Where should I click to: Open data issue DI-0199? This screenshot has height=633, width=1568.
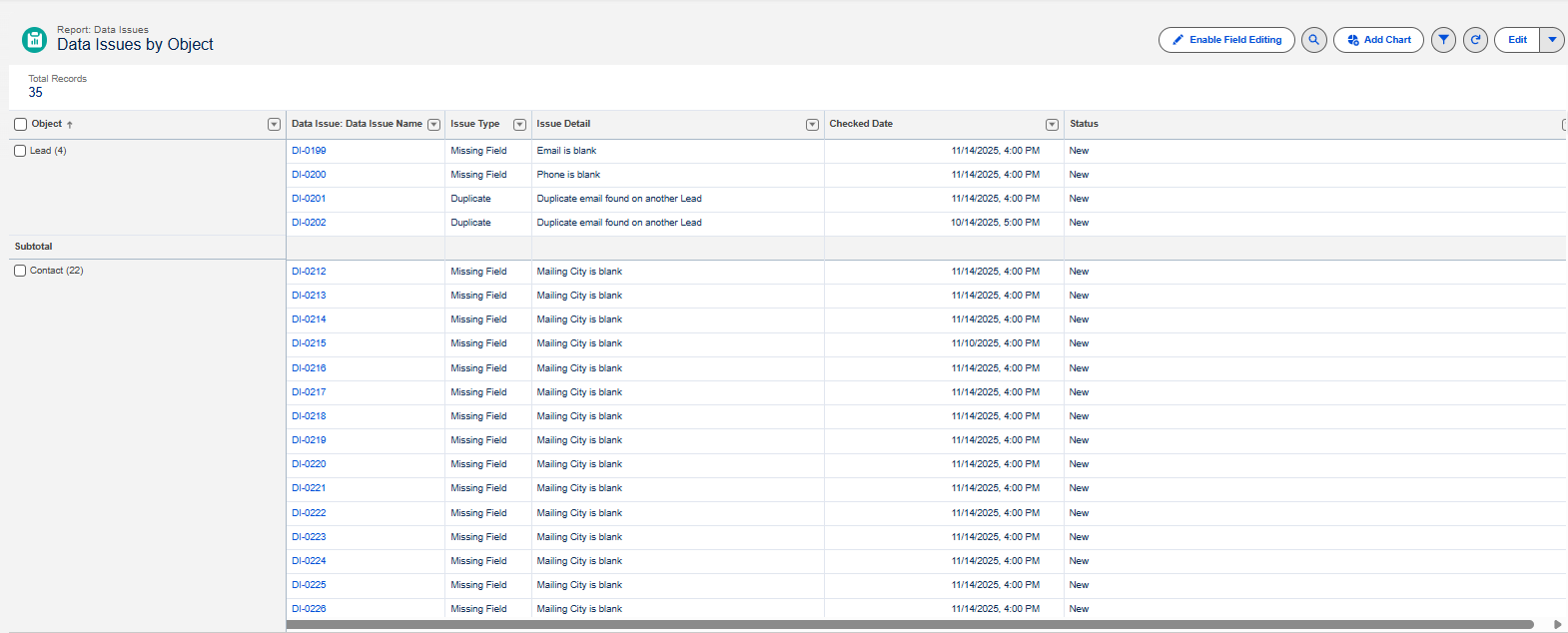(x=309, y=151)
